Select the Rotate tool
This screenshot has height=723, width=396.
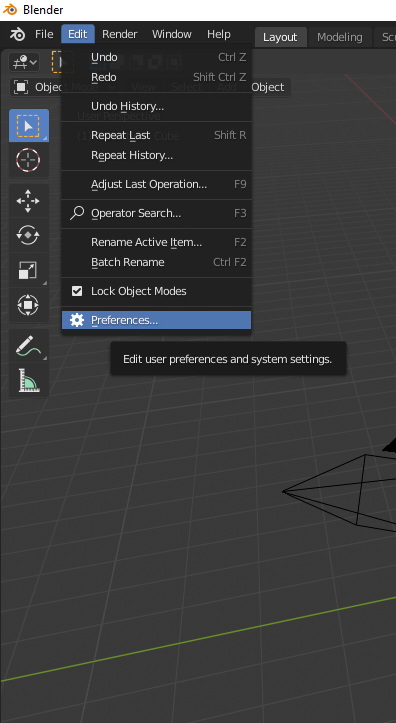[x=28, y=235]
